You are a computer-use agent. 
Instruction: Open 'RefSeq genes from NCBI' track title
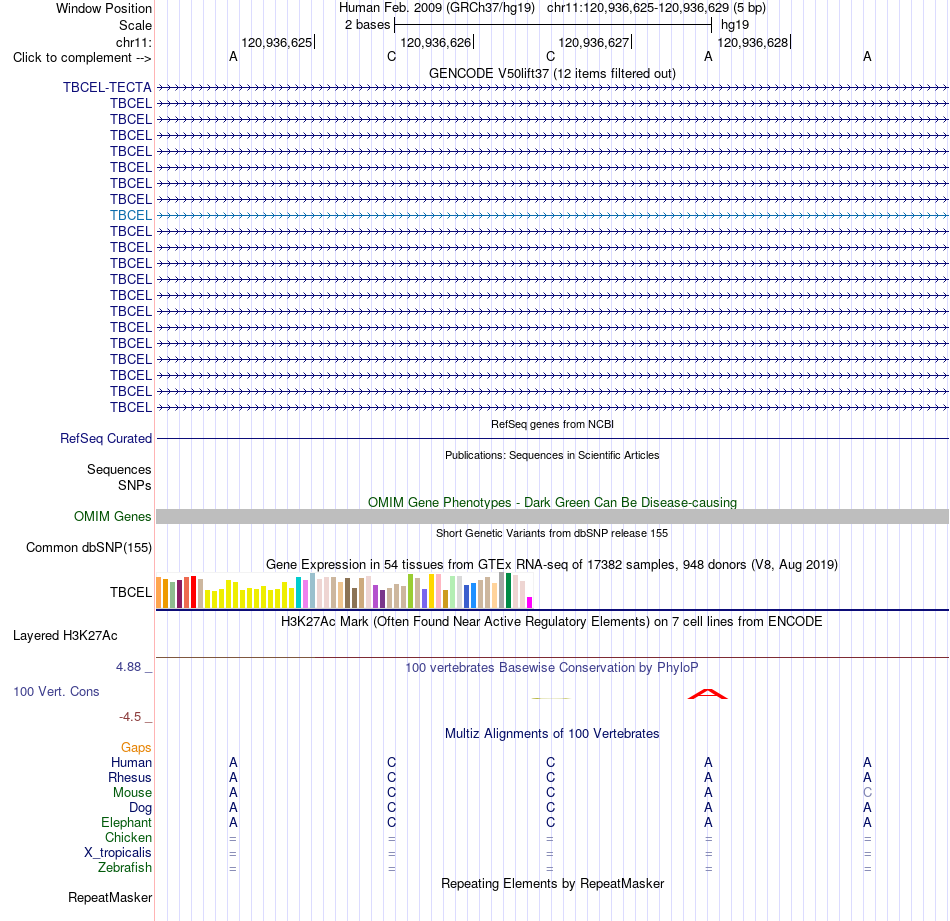(553, 424)
